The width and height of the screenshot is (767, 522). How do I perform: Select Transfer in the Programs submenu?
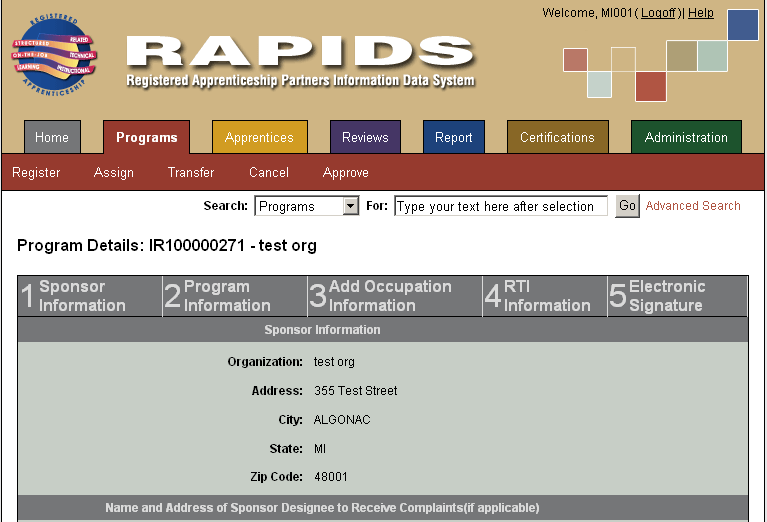[191, 173]
